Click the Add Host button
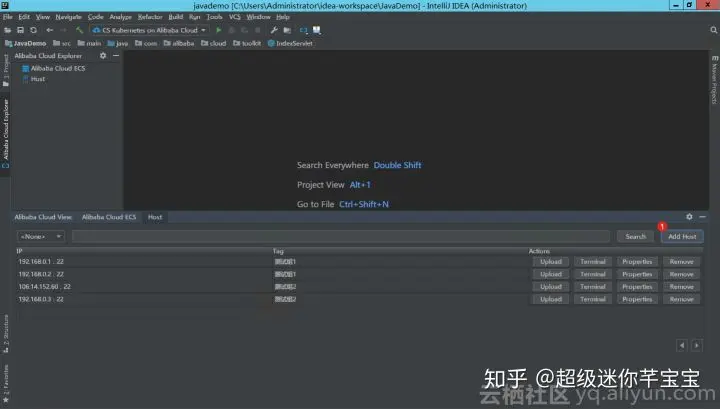This screenshot has height=409, width=720. pos(682,236)
